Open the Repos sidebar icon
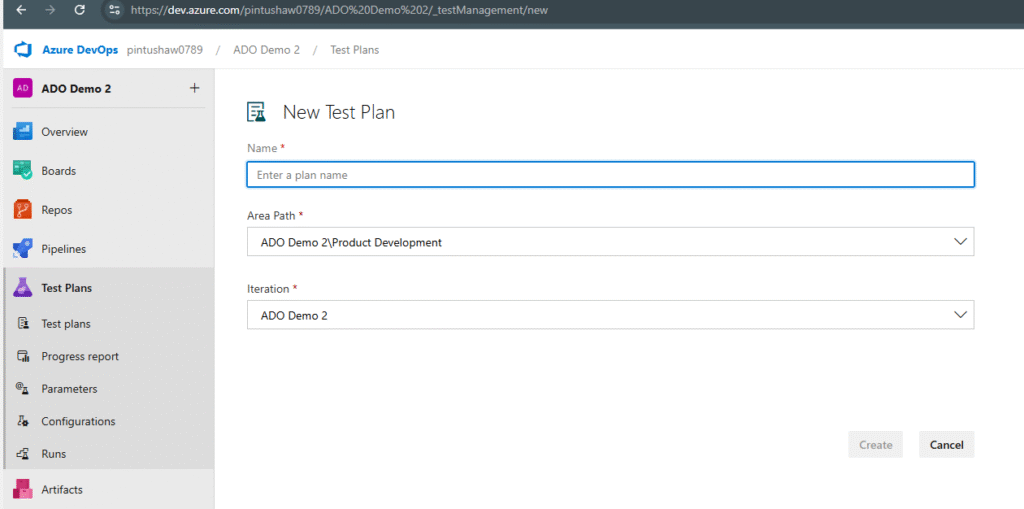The image size is (1024, 509). 23,210
